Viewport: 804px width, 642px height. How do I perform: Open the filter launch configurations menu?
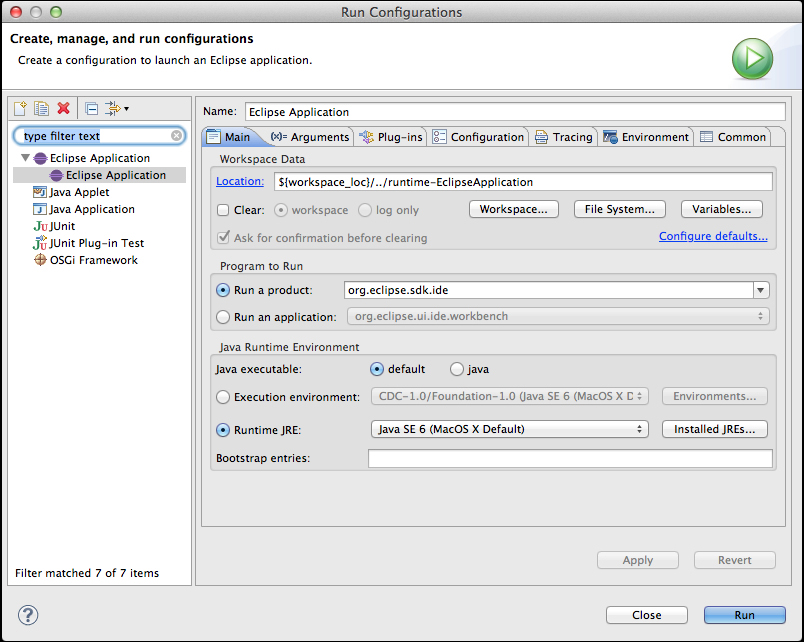pos(116,108)
